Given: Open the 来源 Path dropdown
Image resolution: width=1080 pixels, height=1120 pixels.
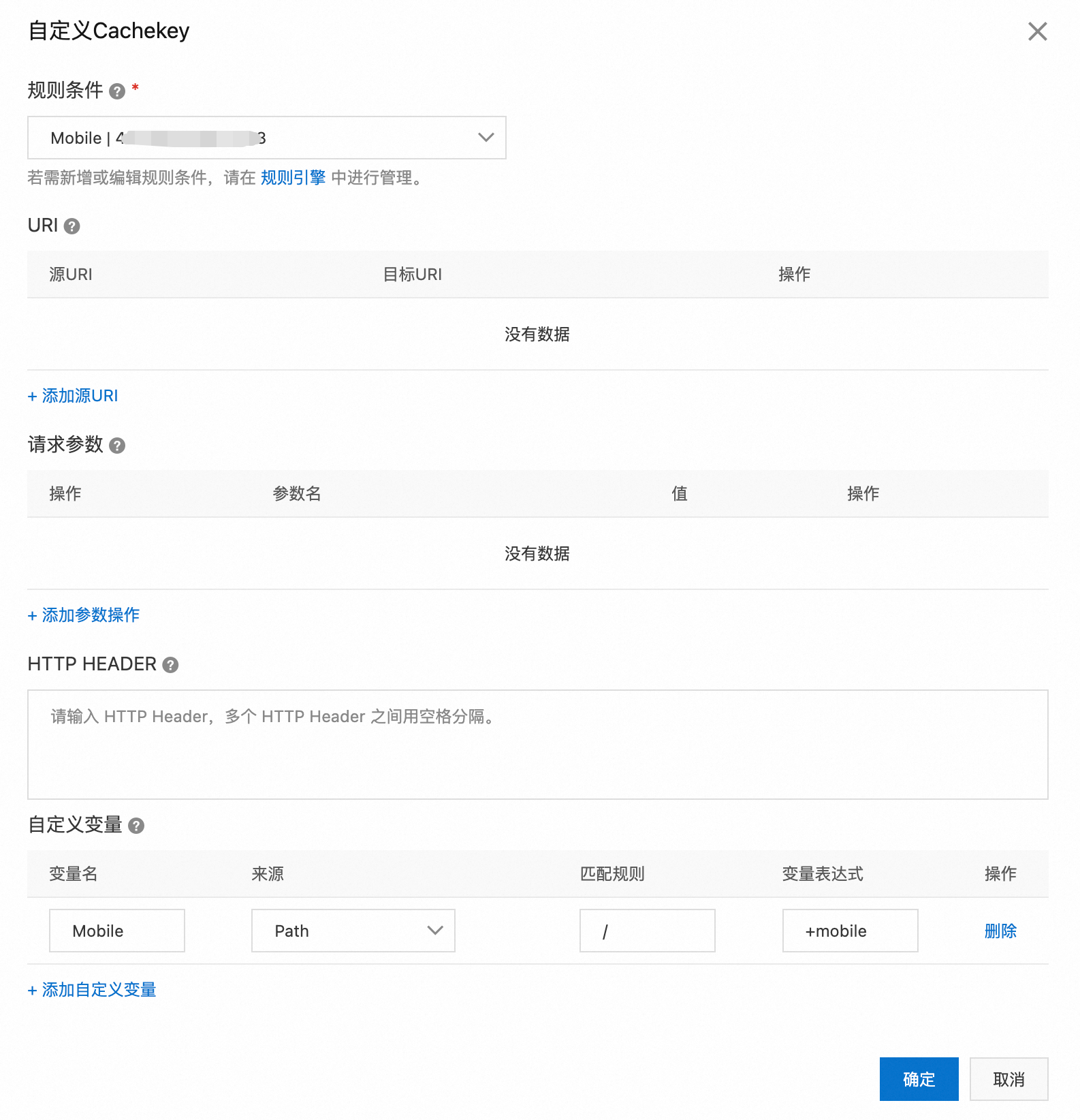Looking at the screenshot, I should tap(353, 931).
